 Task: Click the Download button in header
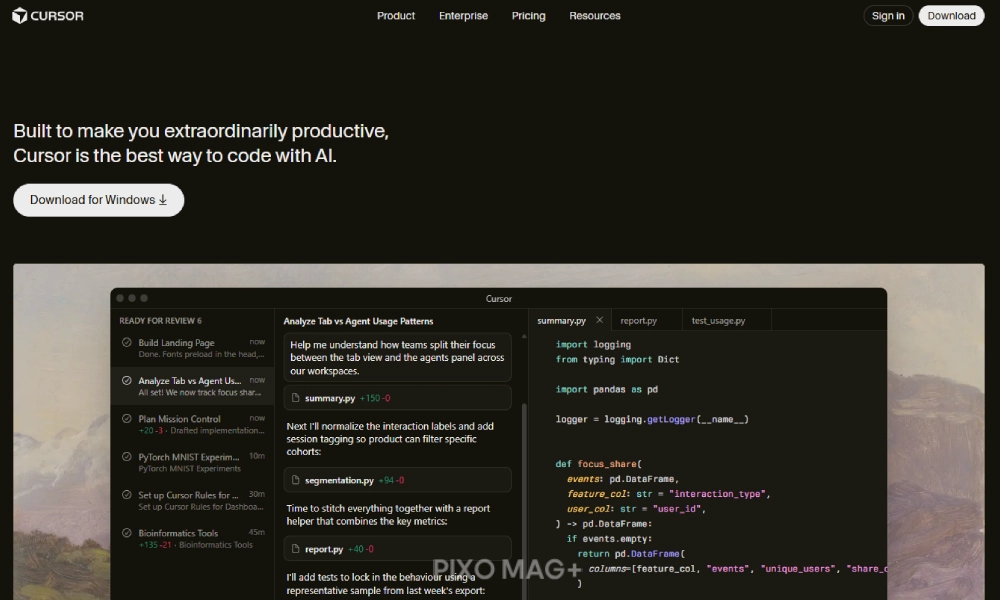click(951, 16)
